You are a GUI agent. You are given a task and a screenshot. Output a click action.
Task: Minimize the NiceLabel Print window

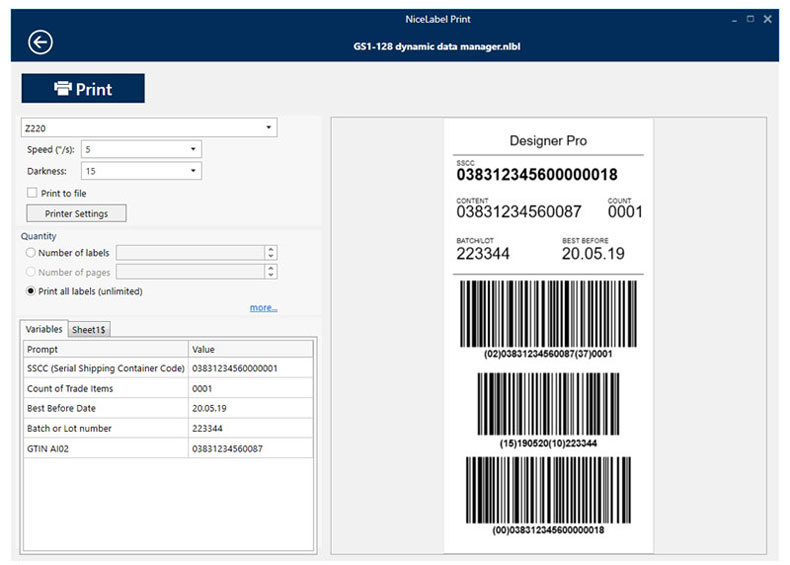point(735,20)
